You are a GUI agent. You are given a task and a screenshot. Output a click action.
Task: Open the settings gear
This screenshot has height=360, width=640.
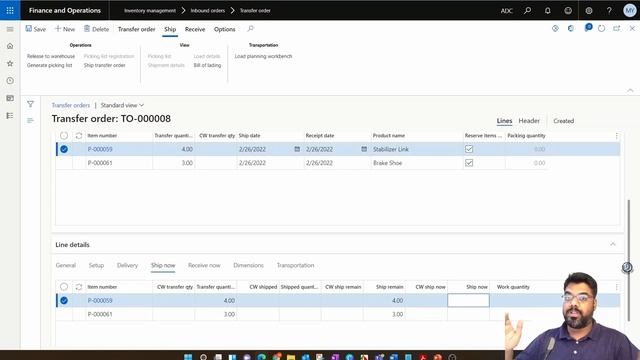tap(589, 11)
